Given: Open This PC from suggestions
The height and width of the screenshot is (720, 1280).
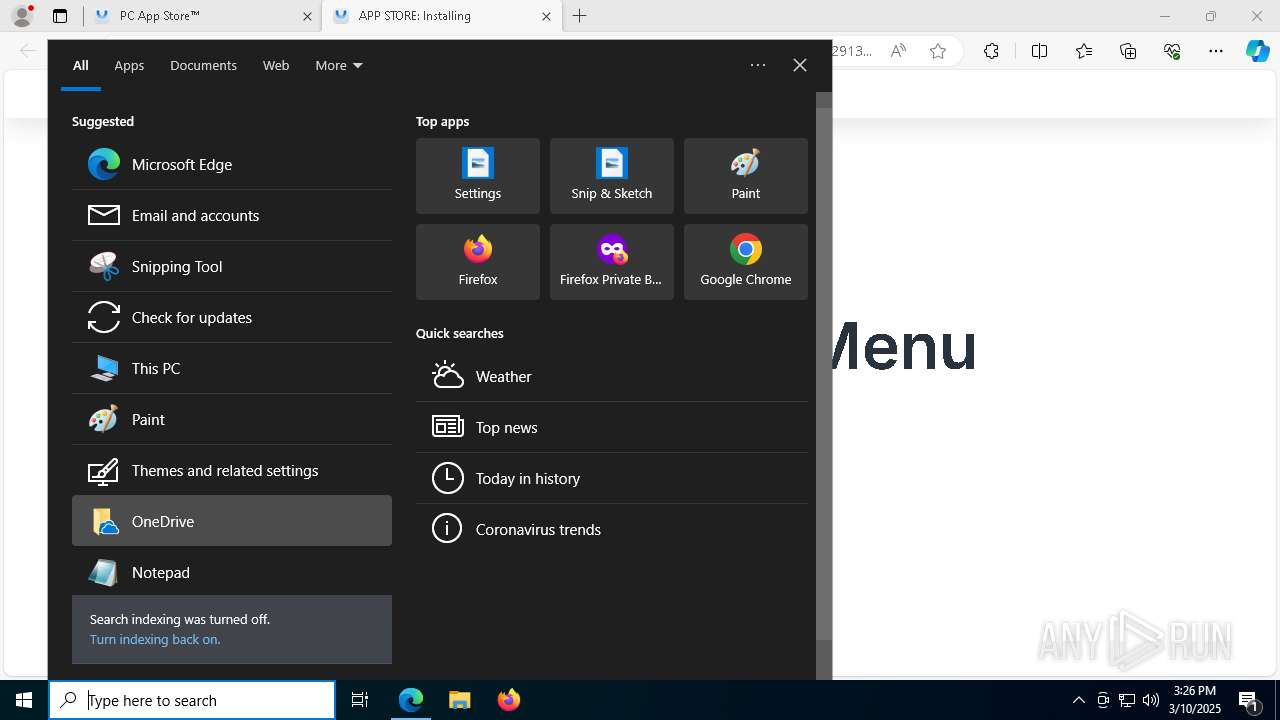Looking at the screenshot, I should click(x=232, y=368).
